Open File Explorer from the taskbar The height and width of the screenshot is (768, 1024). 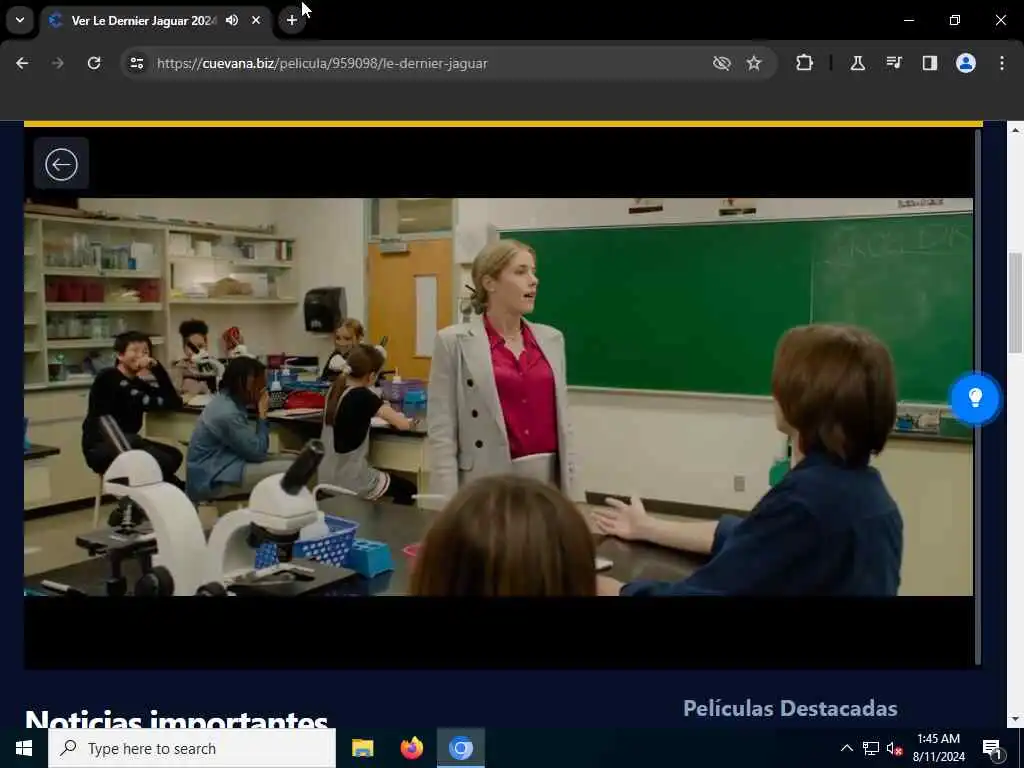point(362,748)
